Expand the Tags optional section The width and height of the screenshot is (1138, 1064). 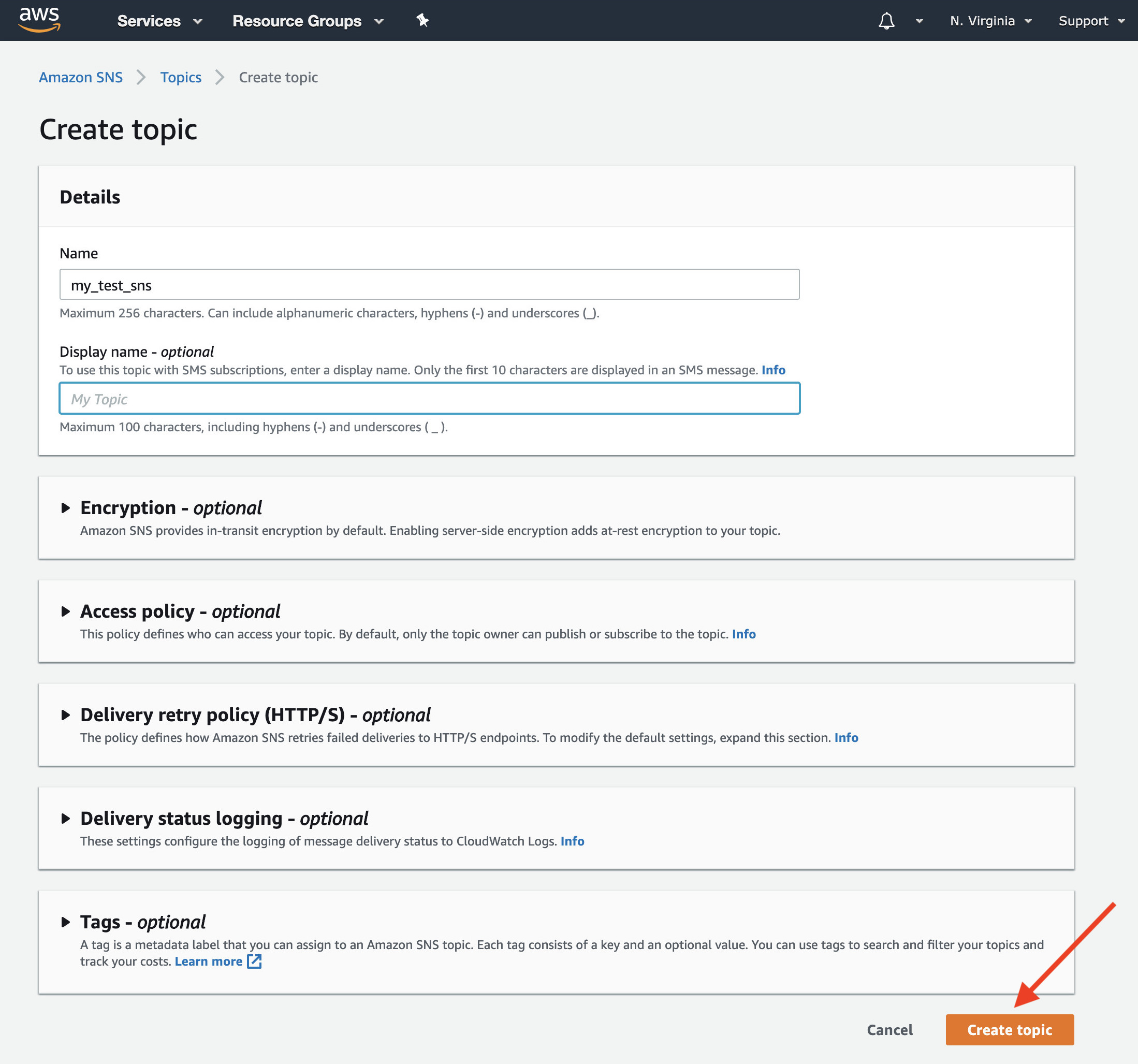tap(66, 922)
